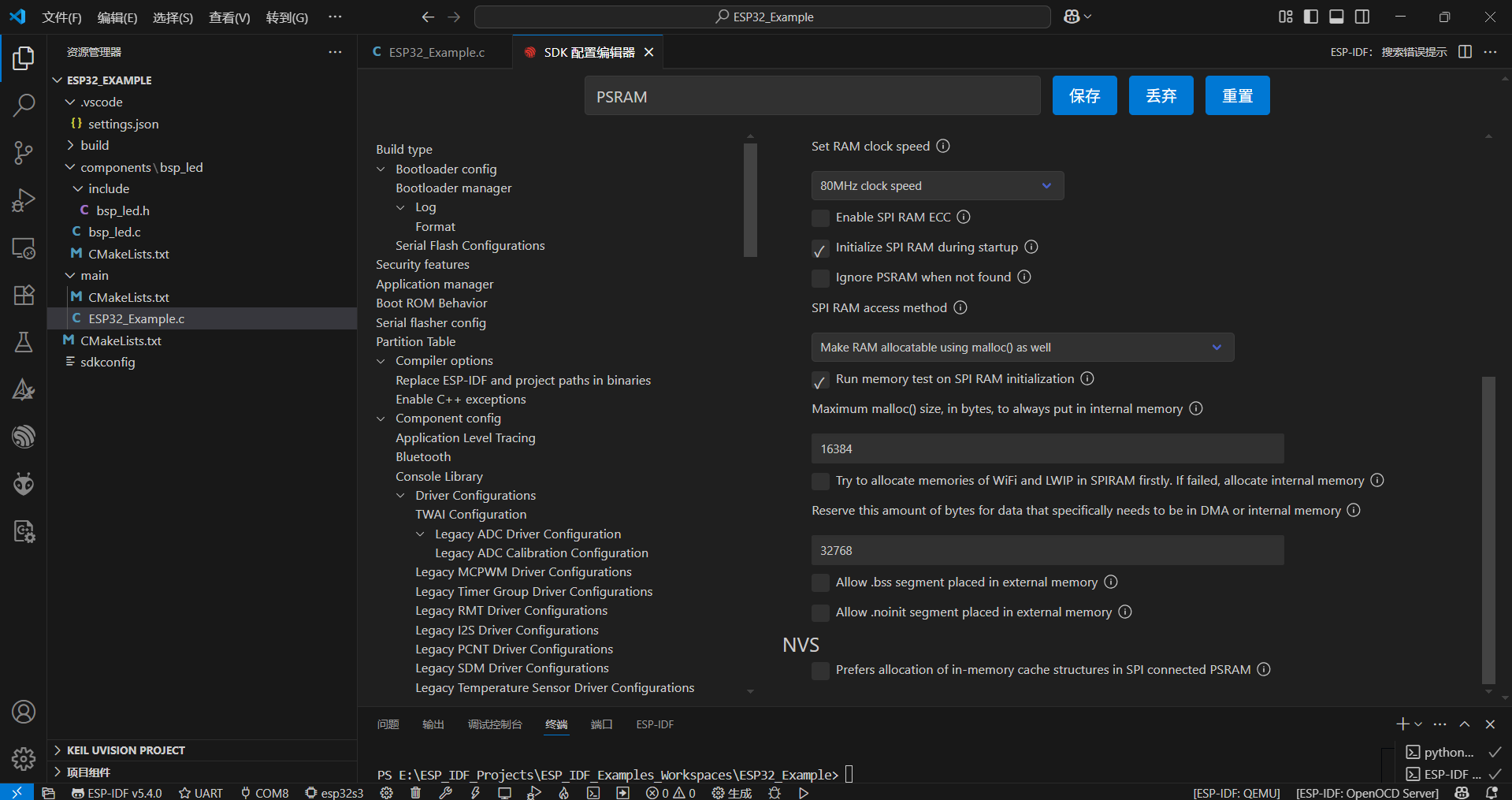Open ESP-IDF terminal from status bar
Image resolution: width=1512 pixels, height=800 pixels.
click(x=593, y=793)
